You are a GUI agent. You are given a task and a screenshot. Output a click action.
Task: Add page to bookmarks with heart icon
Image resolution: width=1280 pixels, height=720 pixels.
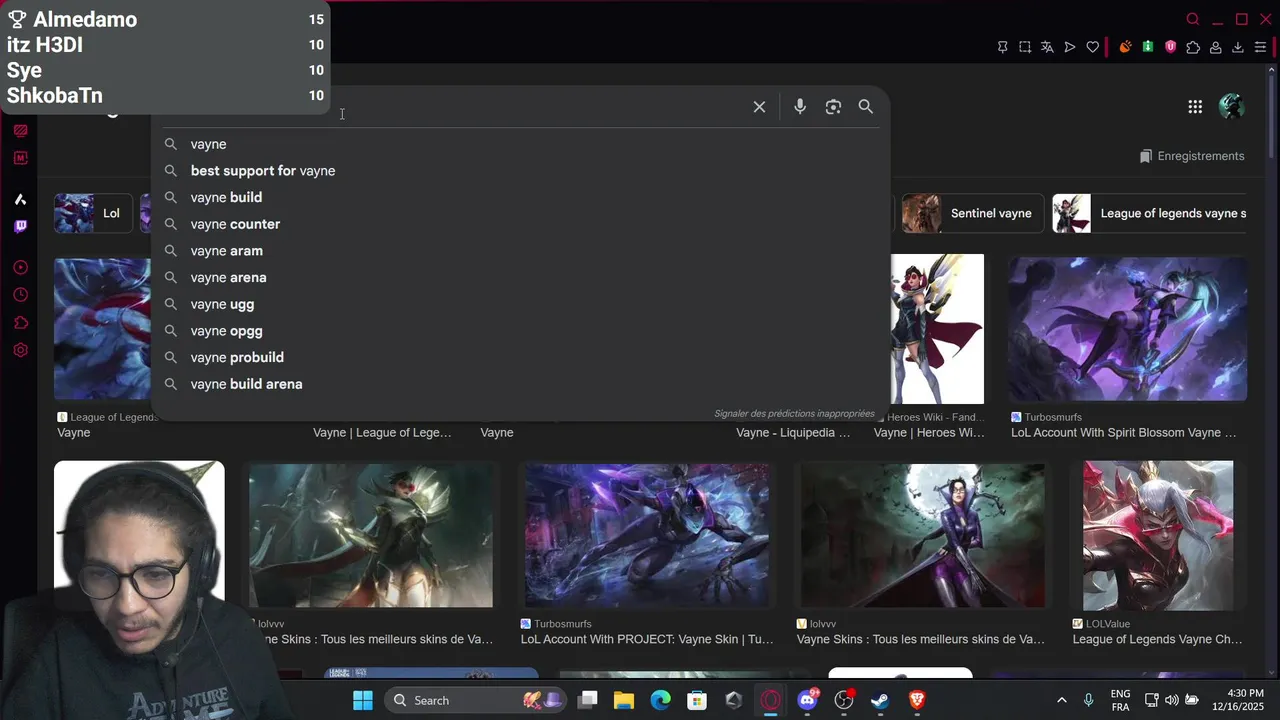[1093, 47]
